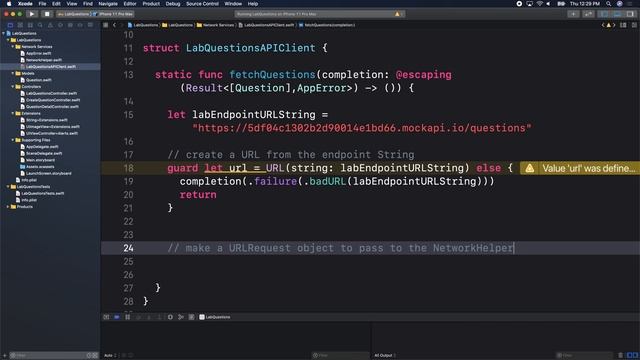This screenshot has width=640, height=360.
Task: Open the File menu
Action: [42, 4]
